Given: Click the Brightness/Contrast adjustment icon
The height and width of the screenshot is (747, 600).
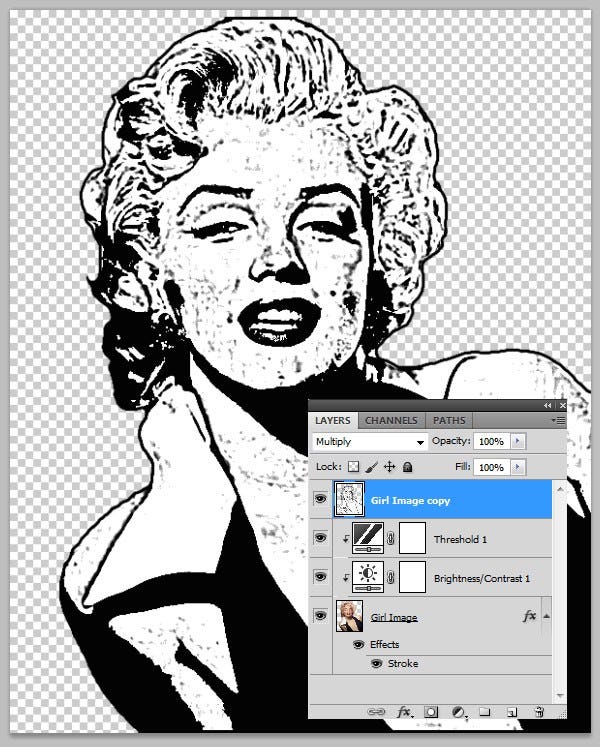Looking at the screenshot, I should 368,577.
